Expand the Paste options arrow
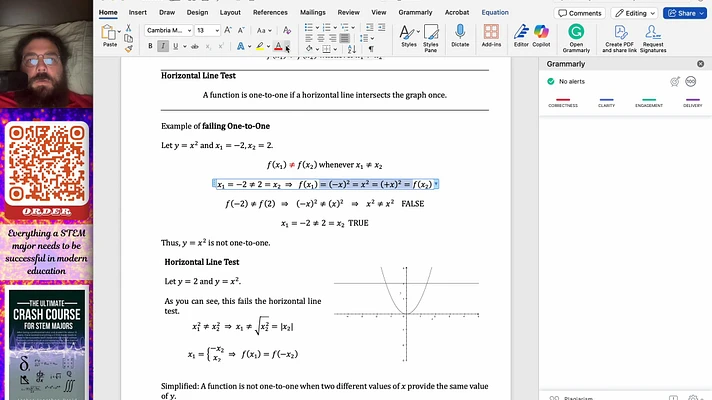Image resolution: width=712 pixels, height=400 pixels. tap(119, 32)
